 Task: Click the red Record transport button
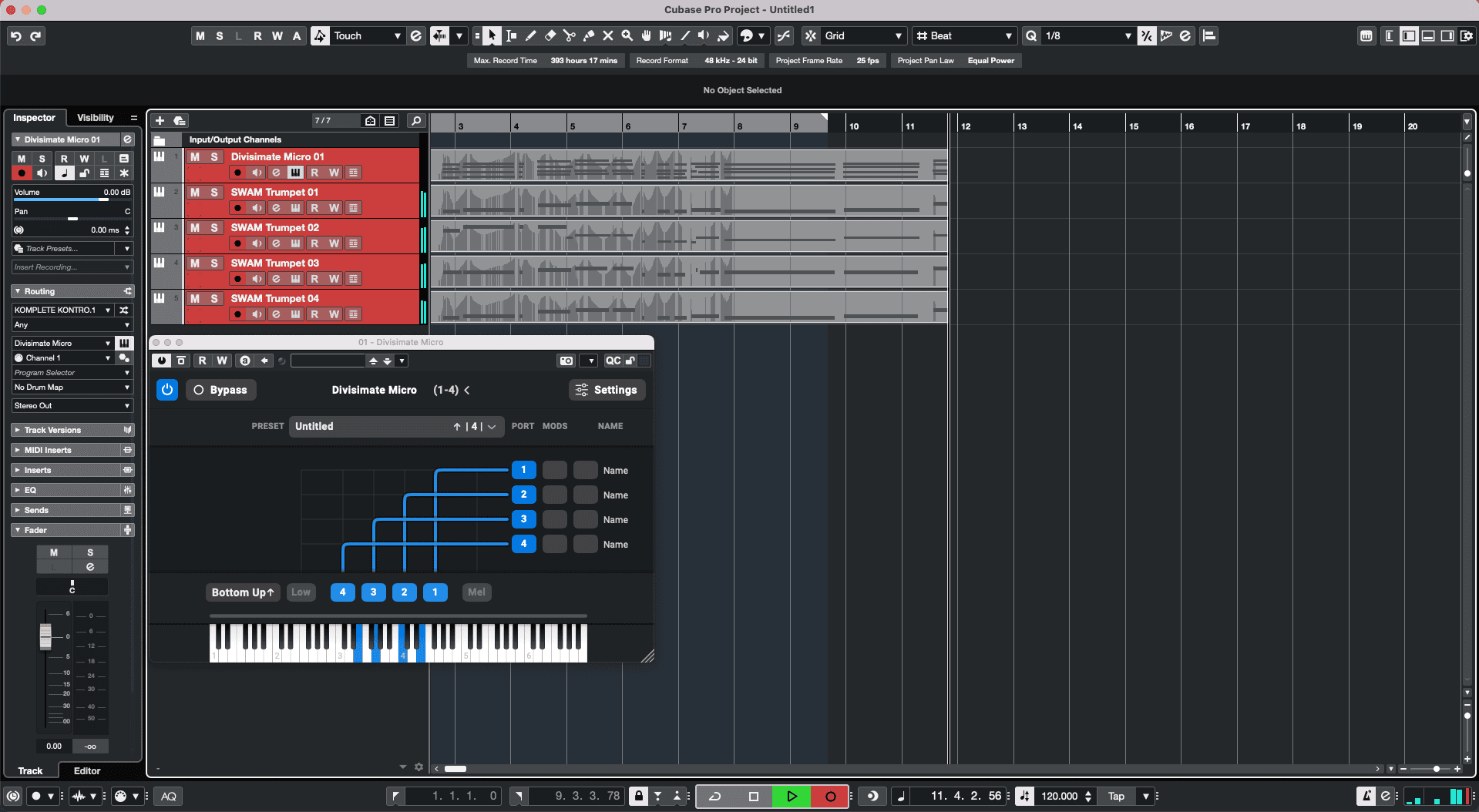click(830, 796)
